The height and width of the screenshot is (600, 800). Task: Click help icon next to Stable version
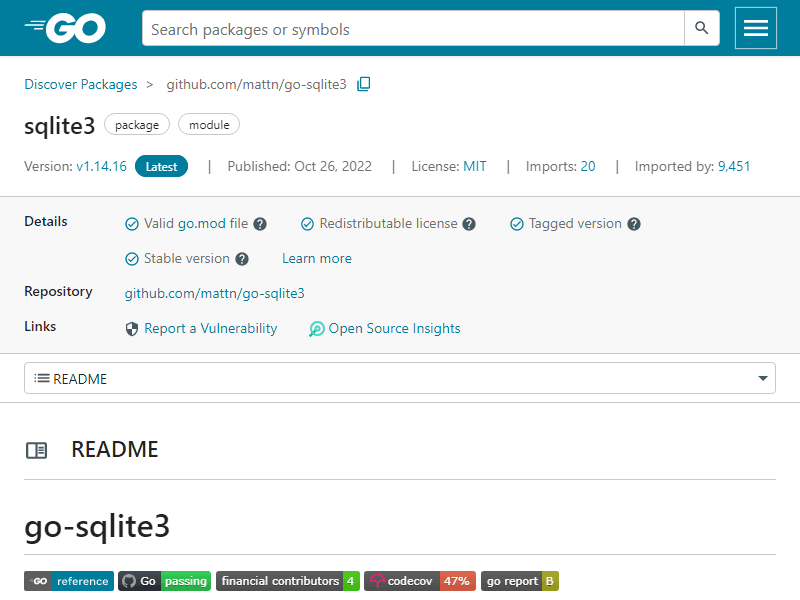coord(242,259)
